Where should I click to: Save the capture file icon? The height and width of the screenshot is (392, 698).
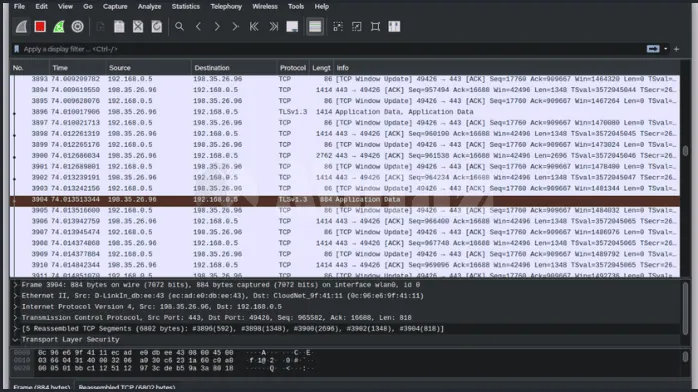(119, 27)
